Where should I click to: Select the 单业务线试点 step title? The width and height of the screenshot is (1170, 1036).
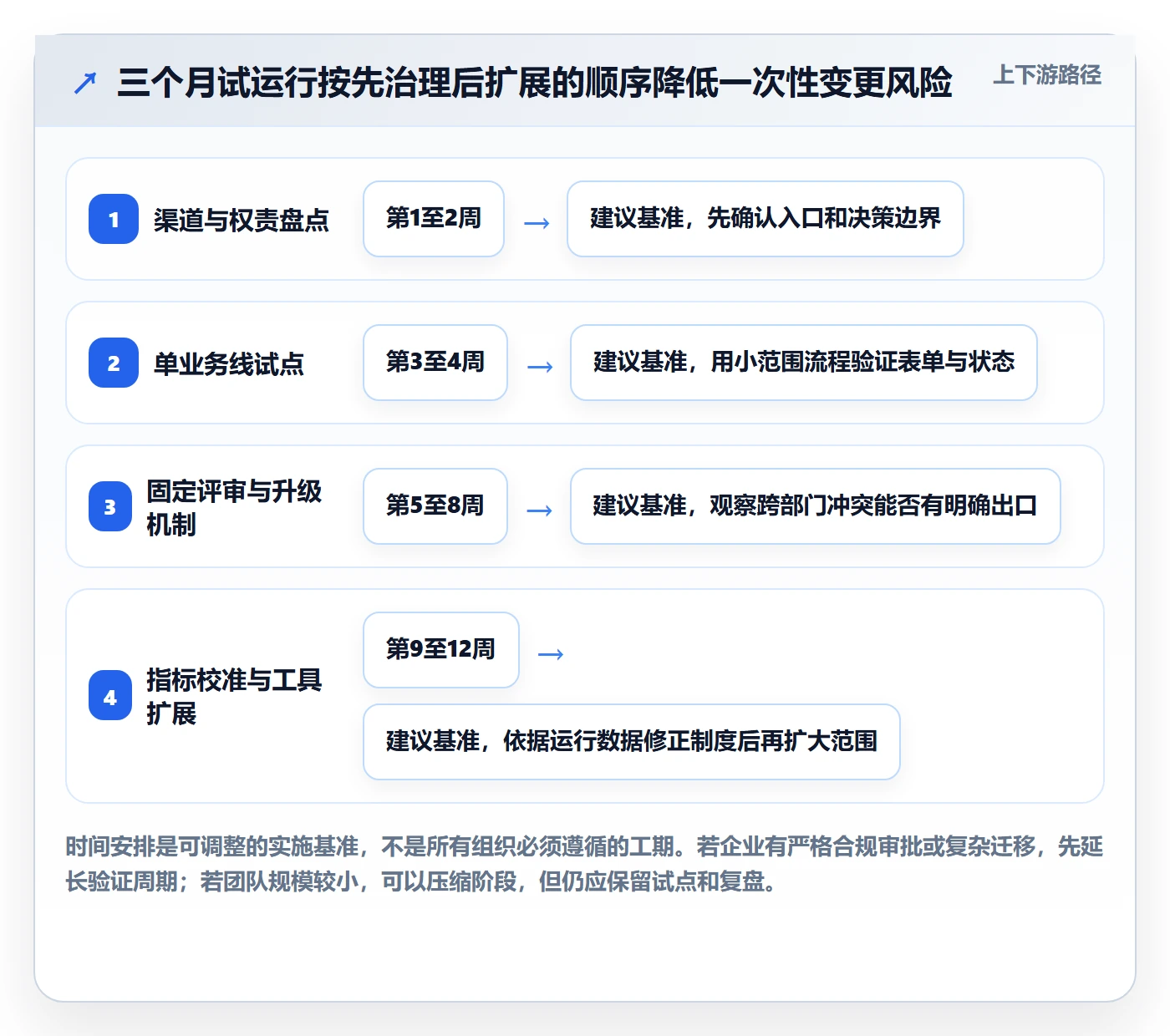(229, 363)
